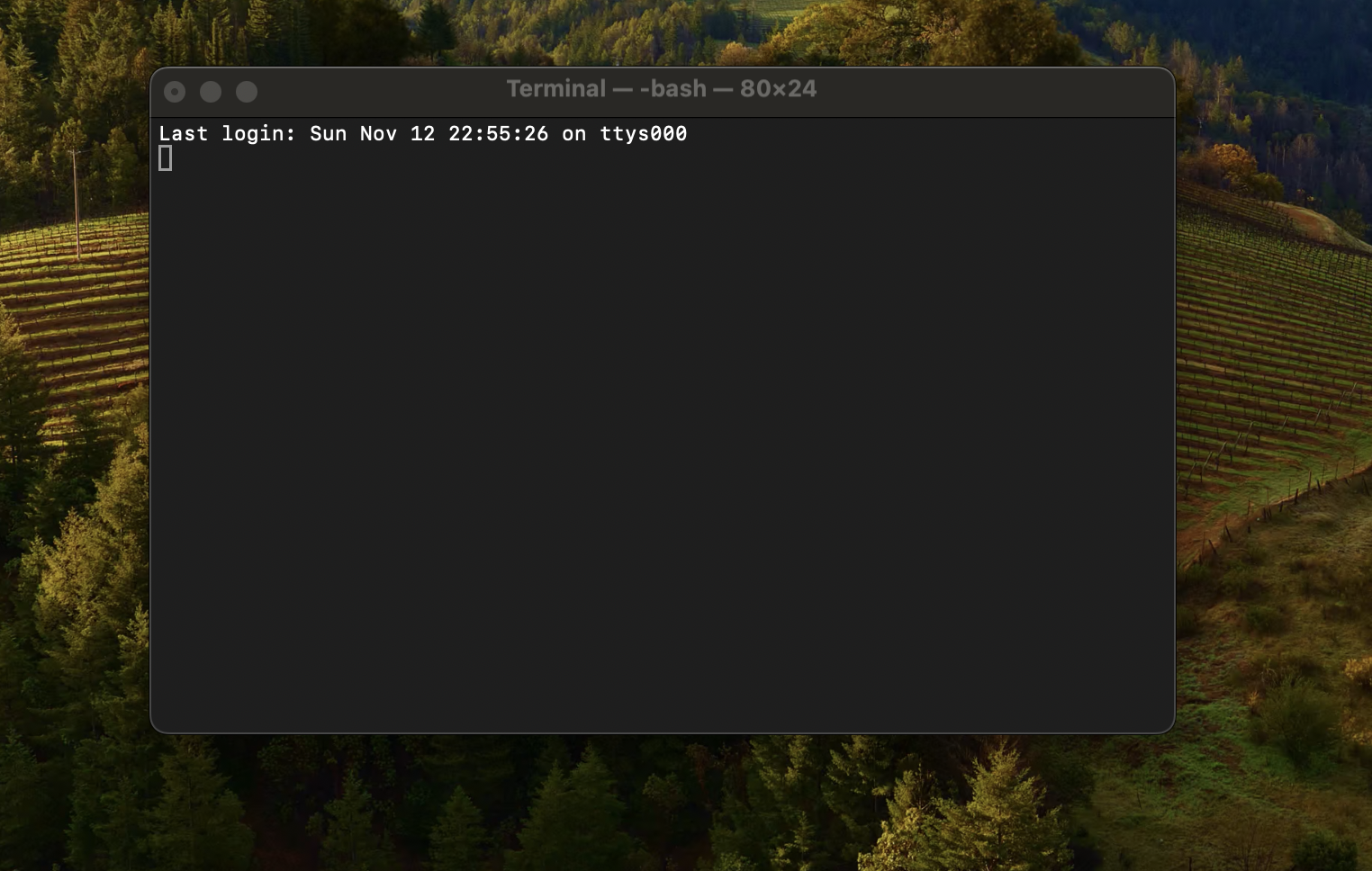The width and height of the screenshot is (1372, 871).
Task: Click the '80×24' size indicator text
Action: (776, 88)
